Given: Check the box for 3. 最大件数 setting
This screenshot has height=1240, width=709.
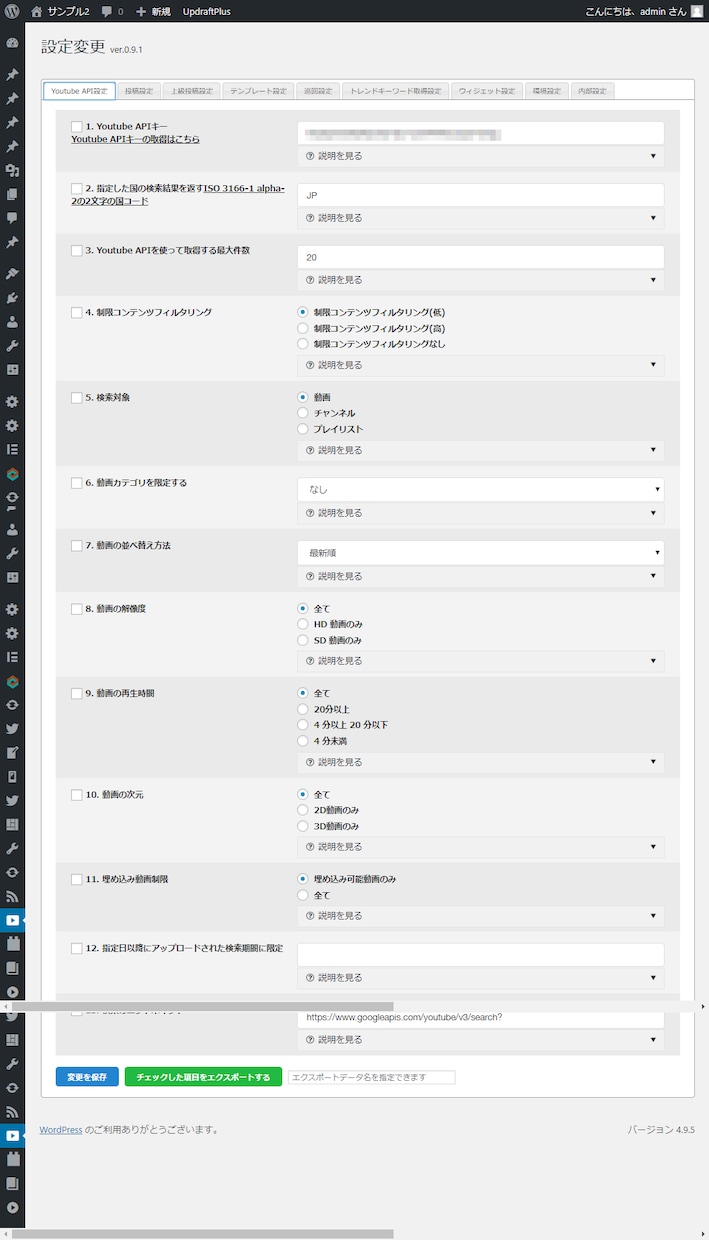Looking at the screenshot, I should tap(77, 250).
